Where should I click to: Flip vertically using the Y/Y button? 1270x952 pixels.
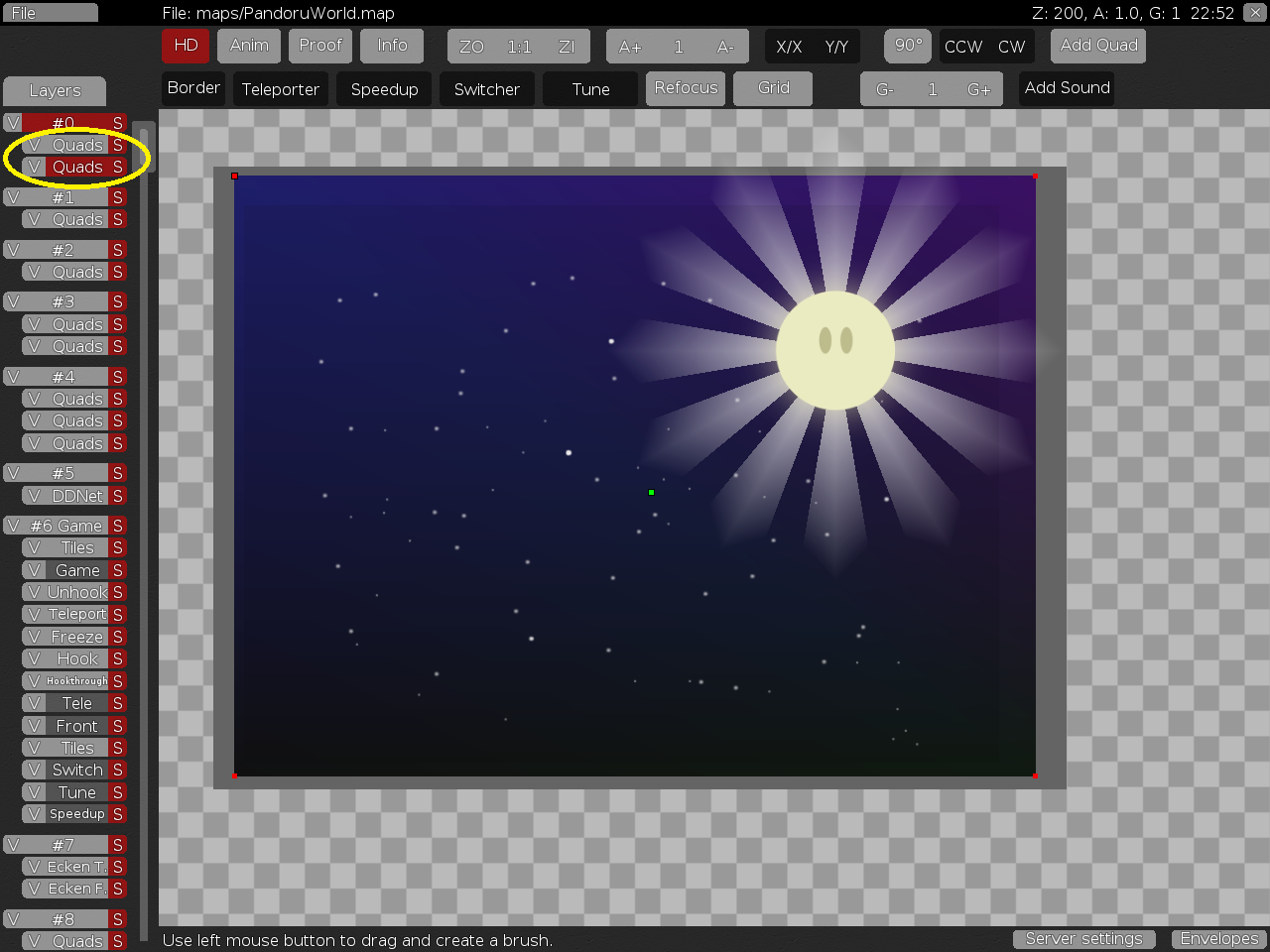point(836,47)
